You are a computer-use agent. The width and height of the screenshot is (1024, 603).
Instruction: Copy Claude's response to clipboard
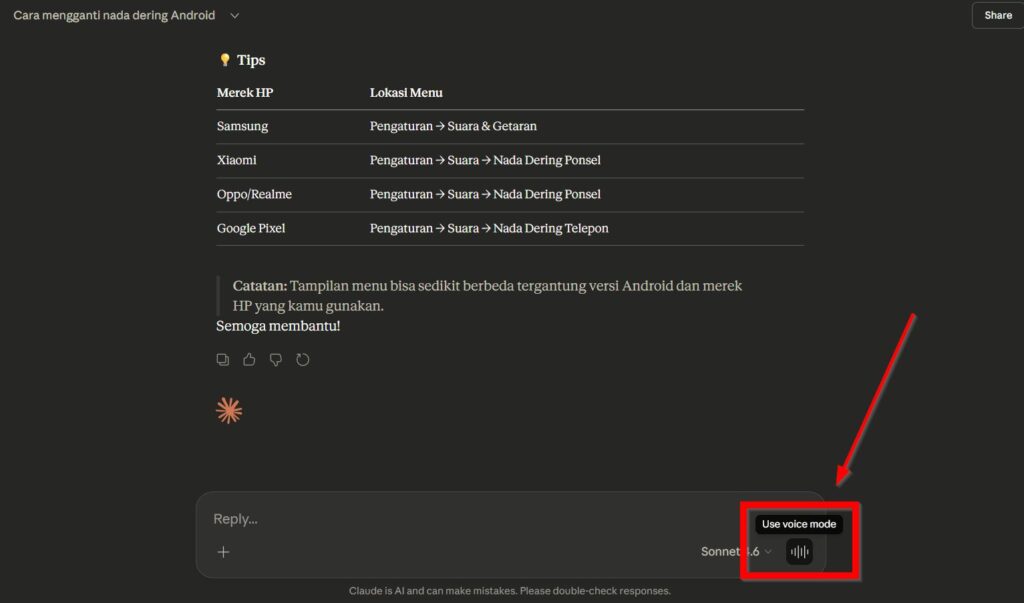222,359
